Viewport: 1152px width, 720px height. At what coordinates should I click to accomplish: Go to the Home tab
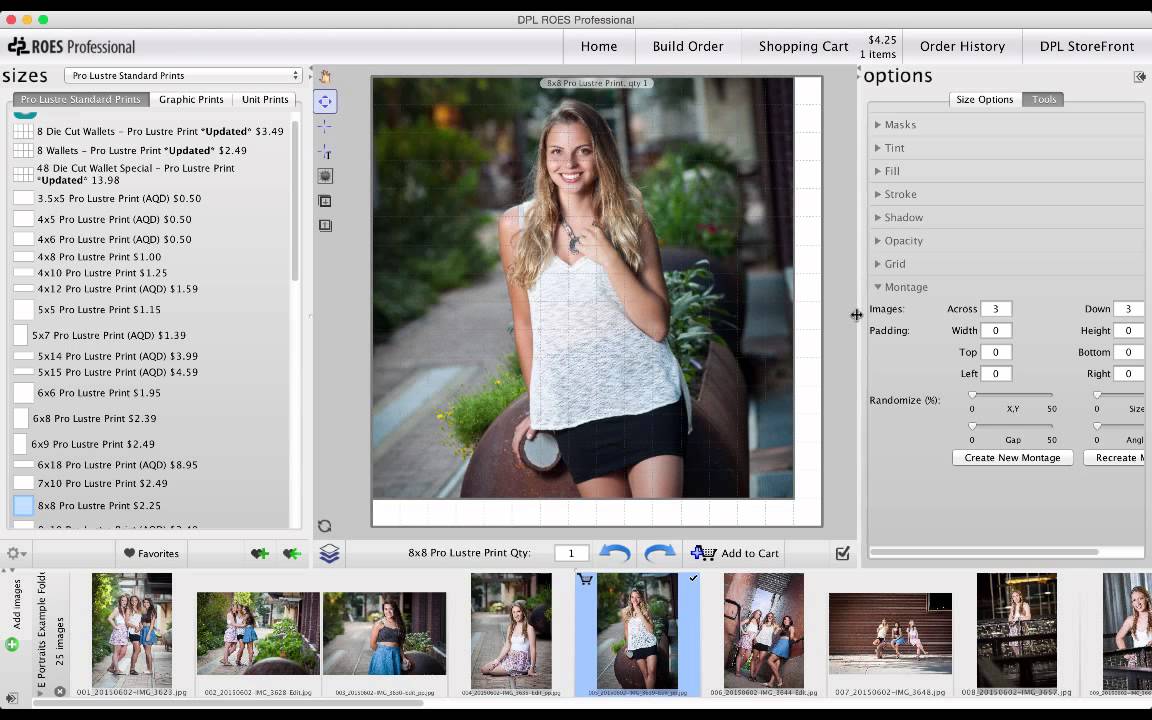[599, 46]
